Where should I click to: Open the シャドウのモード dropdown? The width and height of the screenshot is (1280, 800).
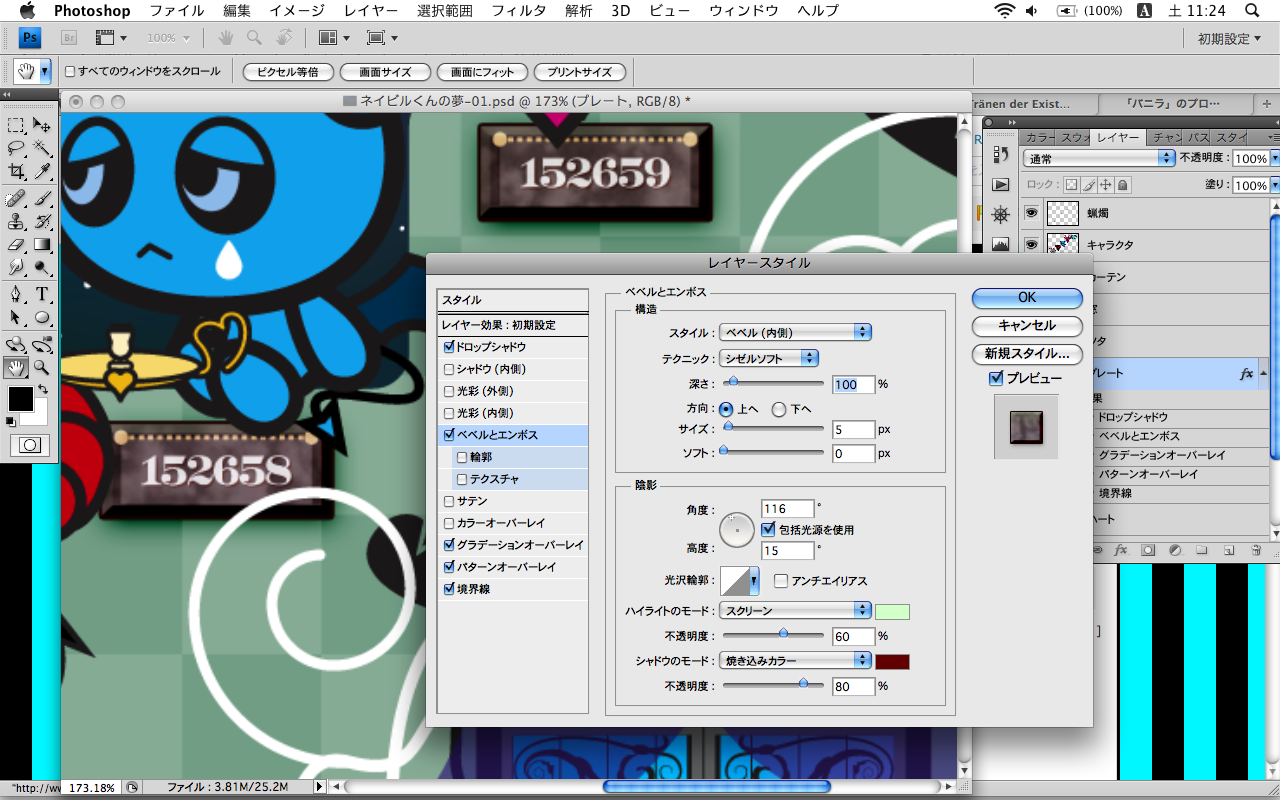(x=795, y=660)
